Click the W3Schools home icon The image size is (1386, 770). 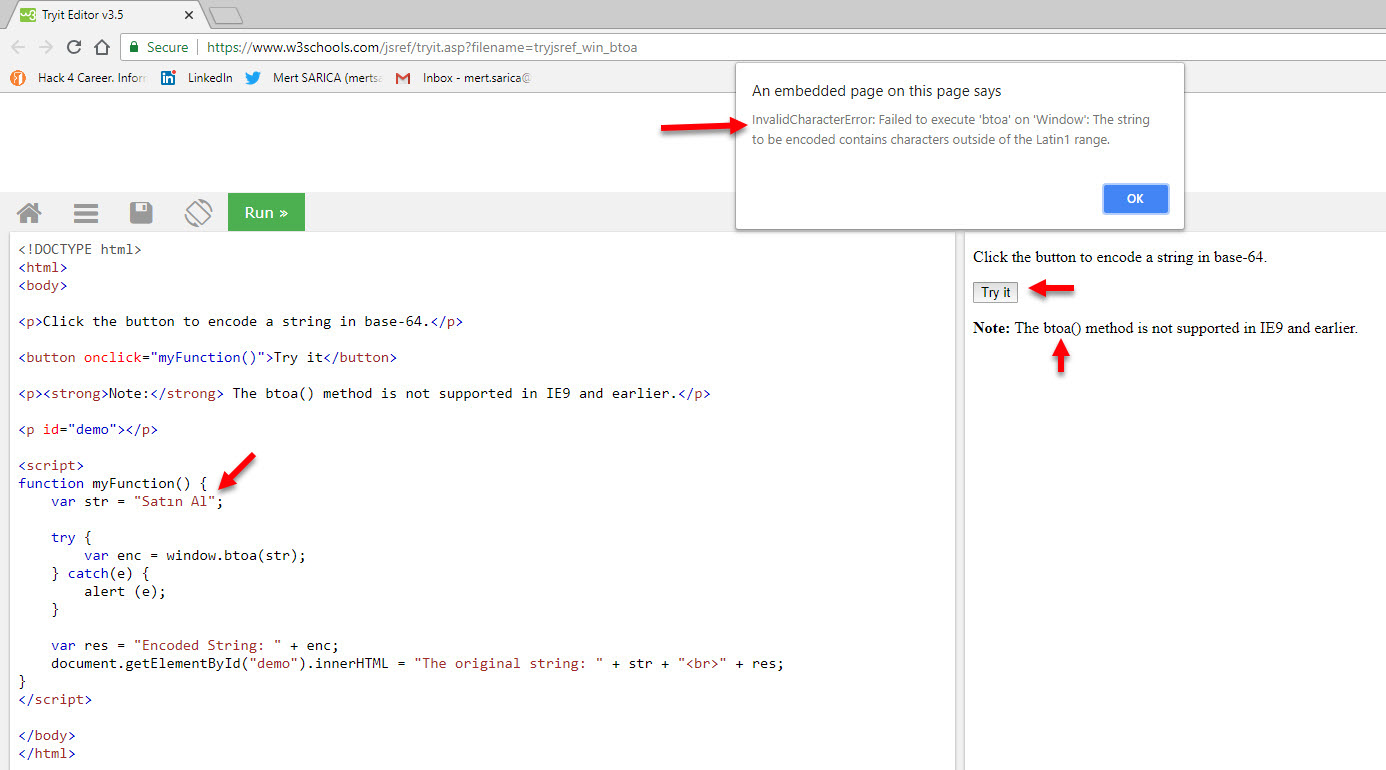pyautogui.click(x=29, y=212)
